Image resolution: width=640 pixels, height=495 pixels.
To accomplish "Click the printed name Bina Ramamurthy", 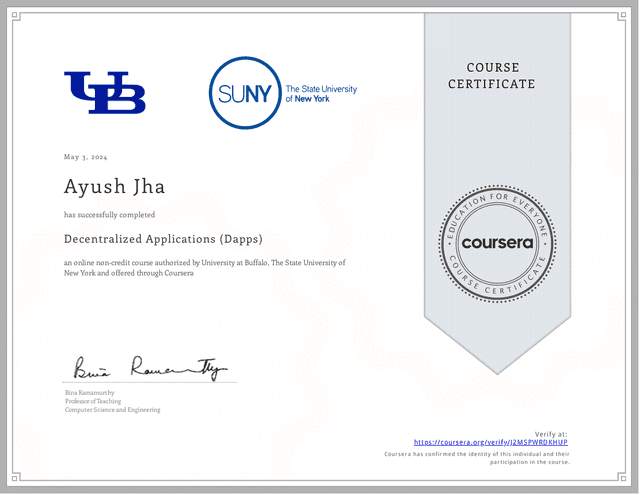I will (x=90, y=393).
